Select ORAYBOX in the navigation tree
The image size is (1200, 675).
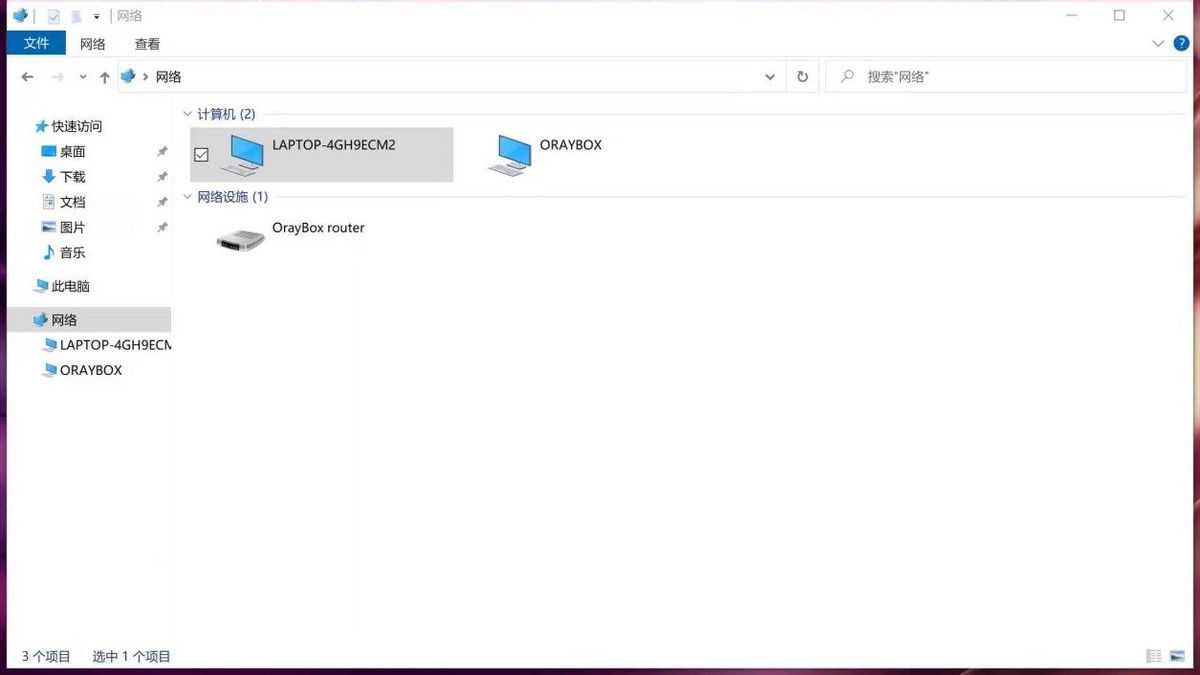click(82, 370)
